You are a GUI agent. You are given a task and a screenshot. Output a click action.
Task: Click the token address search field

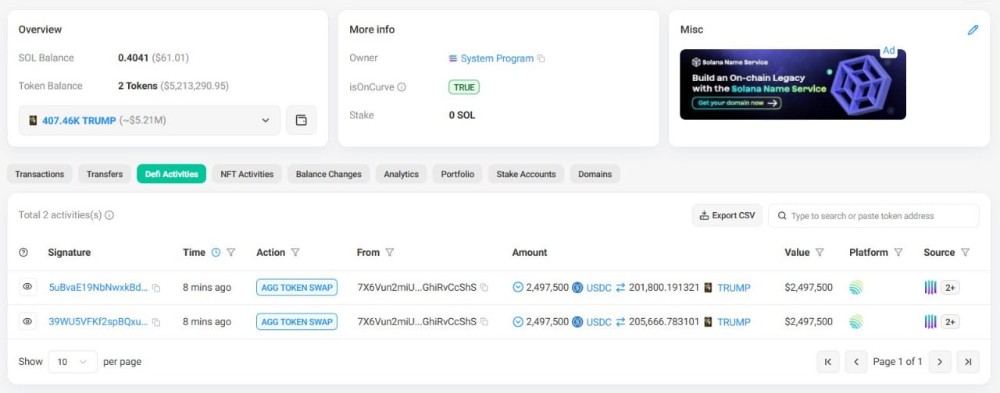(x=874, y=216)
